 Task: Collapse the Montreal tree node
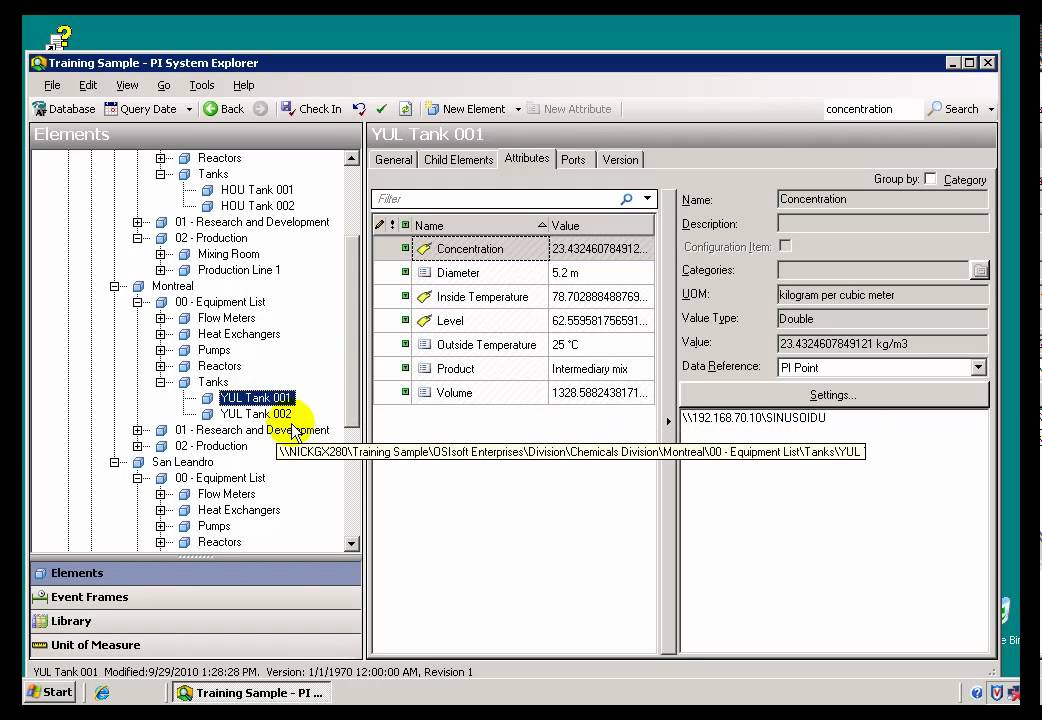(114, 286)
